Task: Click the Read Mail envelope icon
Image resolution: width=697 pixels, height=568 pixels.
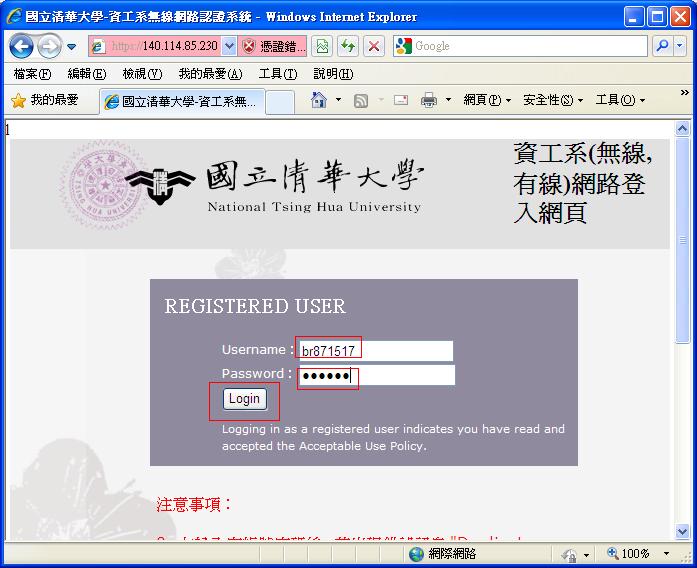Action: pyautogui.click(x=401, y=100)
